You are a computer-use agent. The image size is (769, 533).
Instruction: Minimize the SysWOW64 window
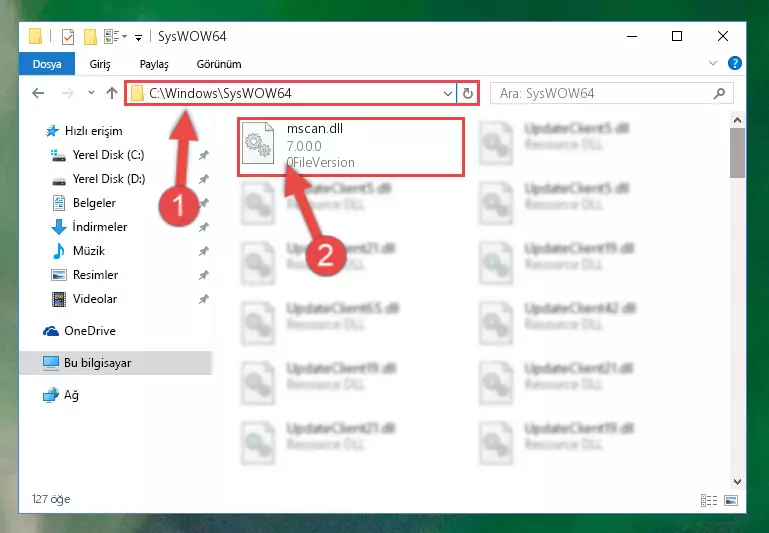(x=632, y=36)
